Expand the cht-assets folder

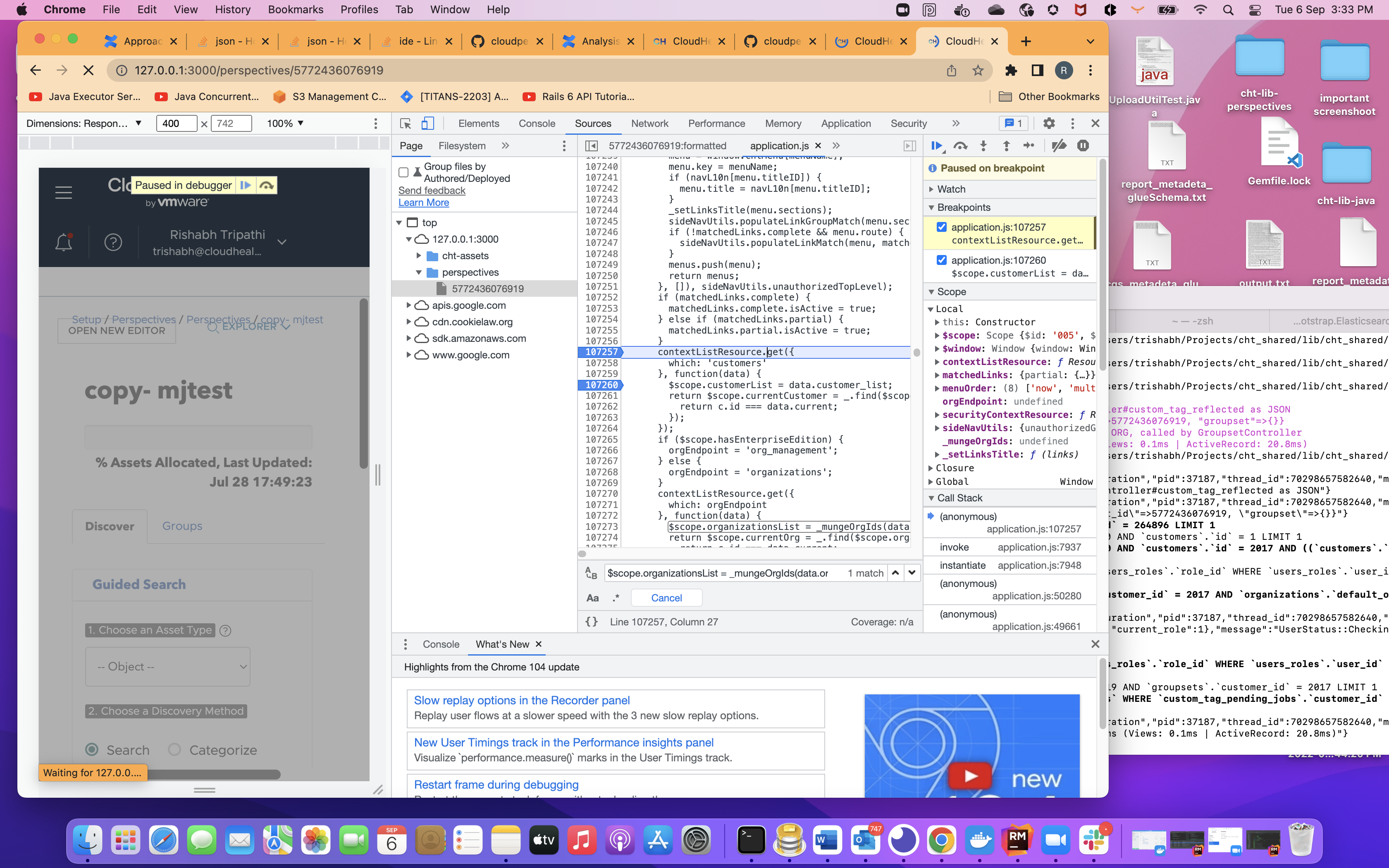419,255
